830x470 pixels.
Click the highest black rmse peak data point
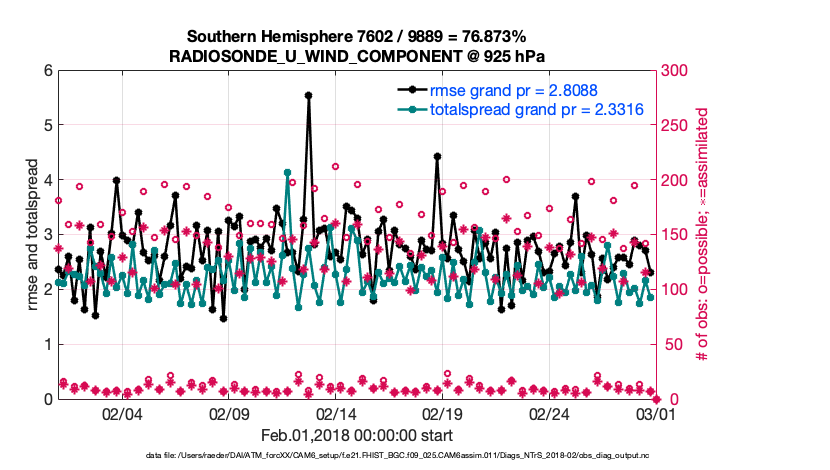[308, 96]
